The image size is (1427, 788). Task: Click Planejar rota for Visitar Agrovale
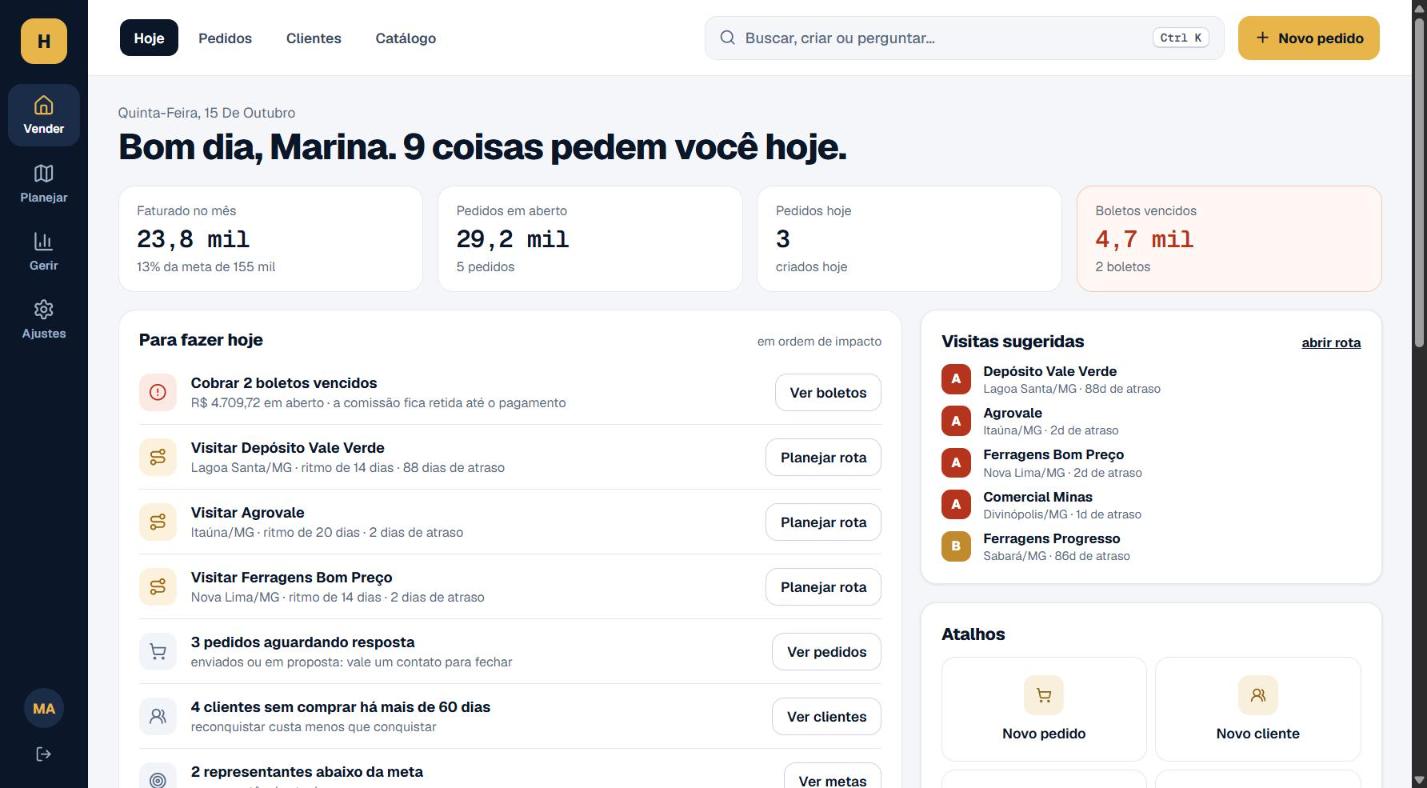(823, 522)
